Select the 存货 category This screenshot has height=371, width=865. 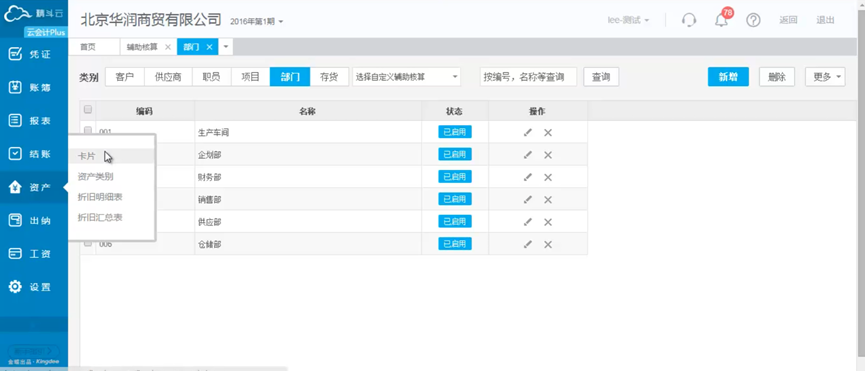tap(329, 77)
